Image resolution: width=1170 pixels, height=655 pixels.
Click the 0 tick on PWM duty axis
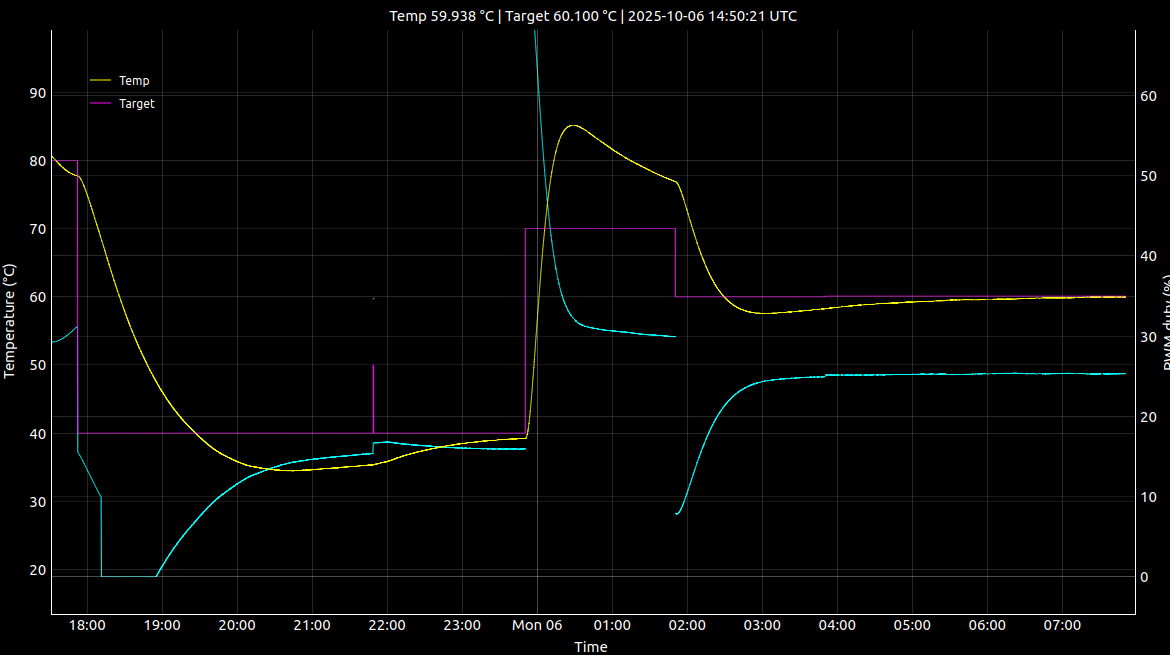1145,577
